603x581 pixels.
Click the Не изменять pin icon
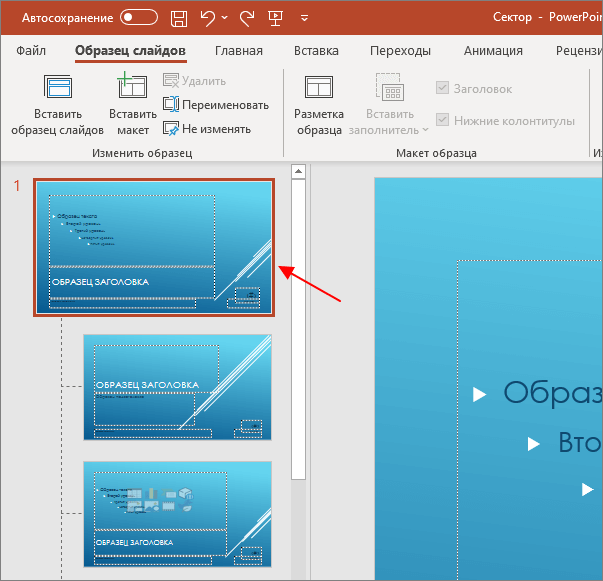pyautogui.click(x=171, y=128)
